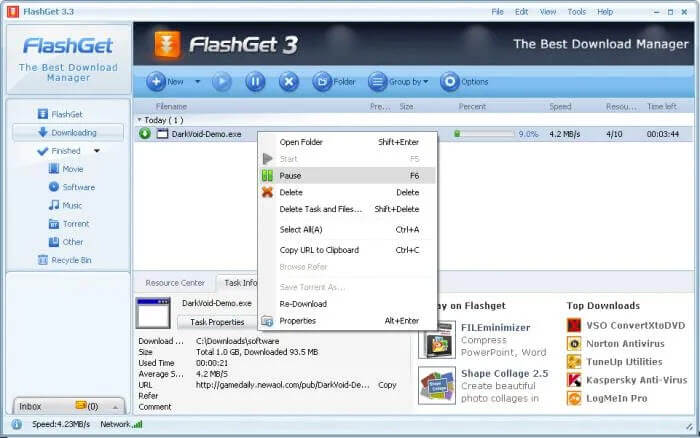This screenshot has height=438, width=700.
Task: Click the Copy link next to URL
Action: [387, 385]
